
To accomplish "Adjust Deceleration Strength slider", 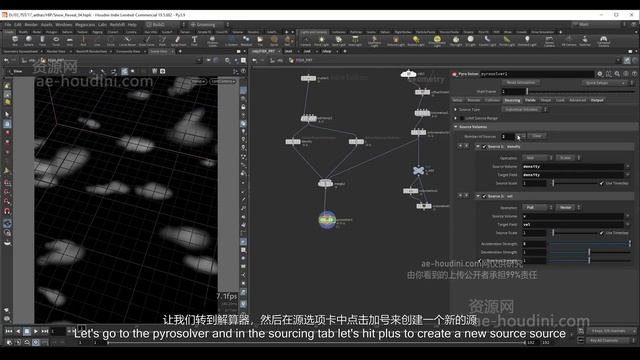I will (590, 252).
